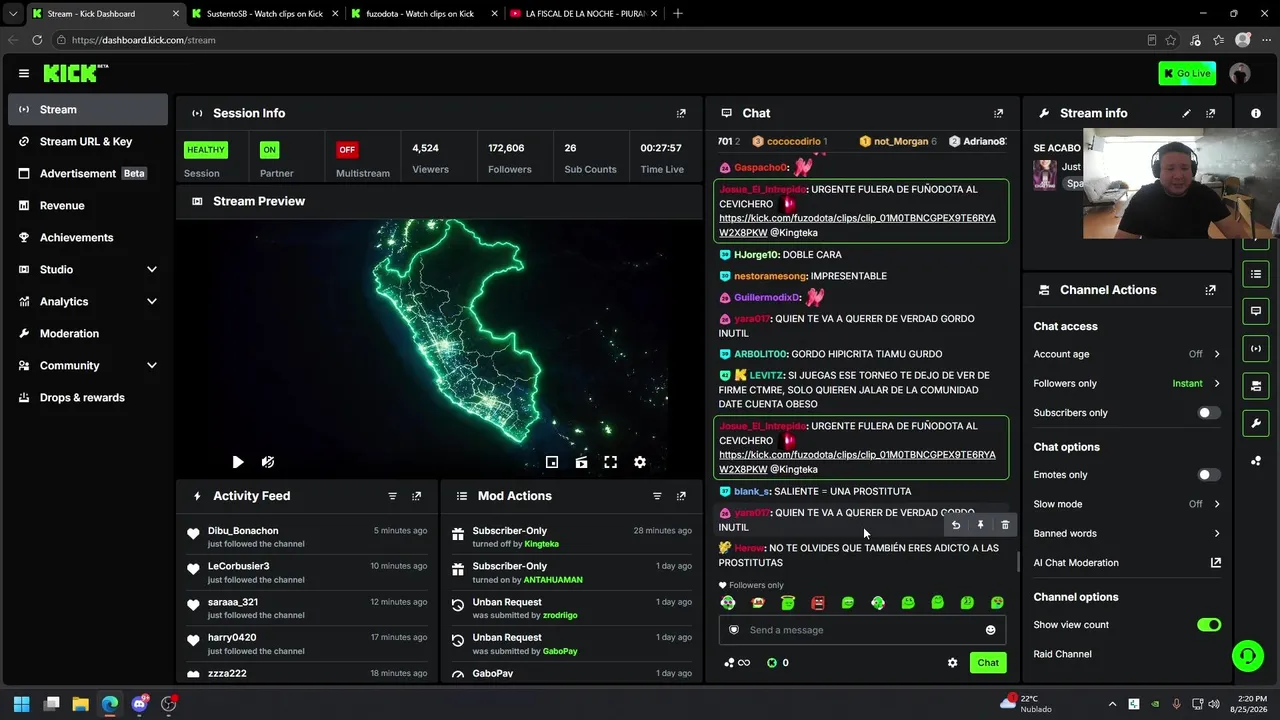Open Microsoft Edge from the taskbar
Screen dimensions: 1280x720
click(x=110, y=704)
